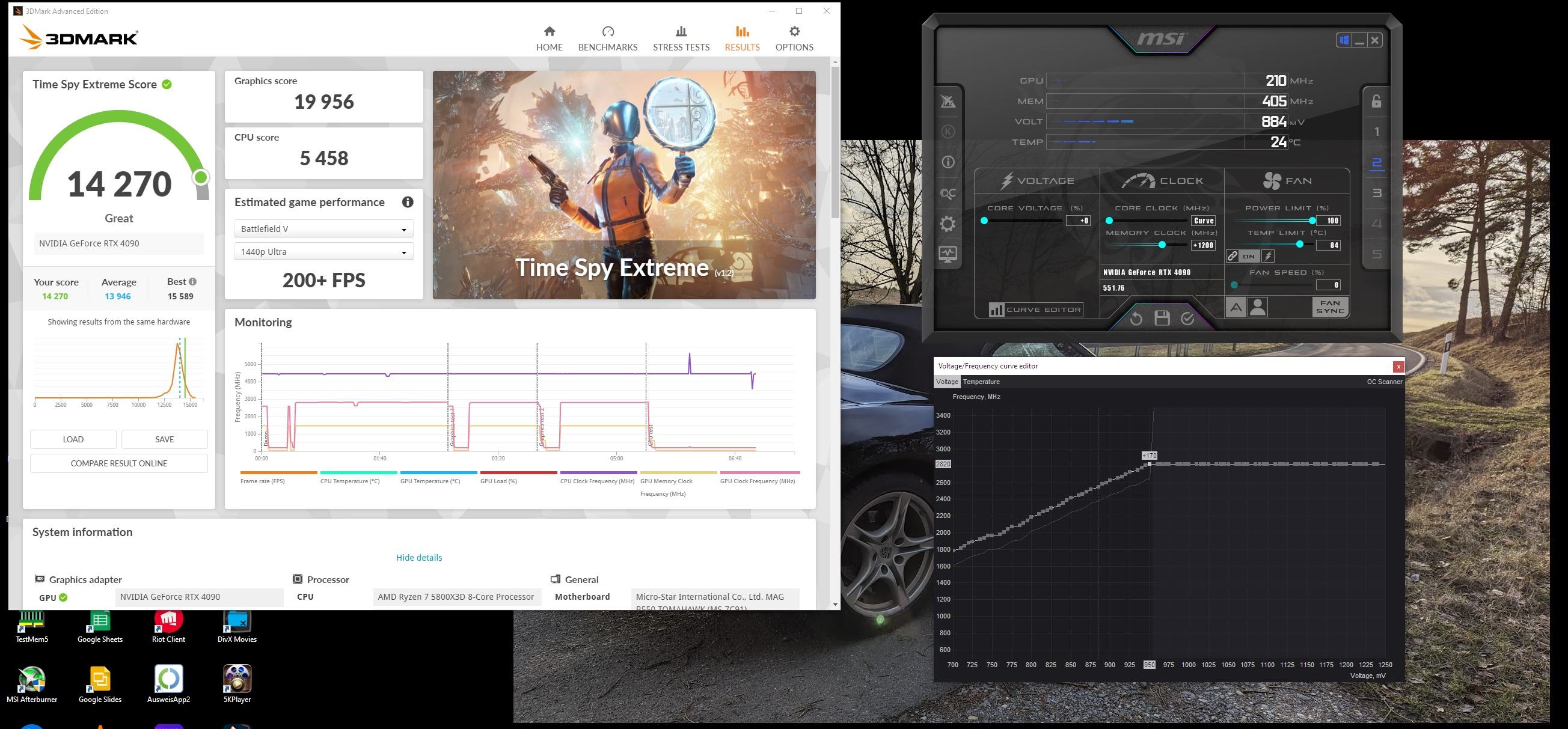This screenshot has height=729, width=1568.
Task: Click the CURVE EDITOR button
Action: (x=1035, y=310)
